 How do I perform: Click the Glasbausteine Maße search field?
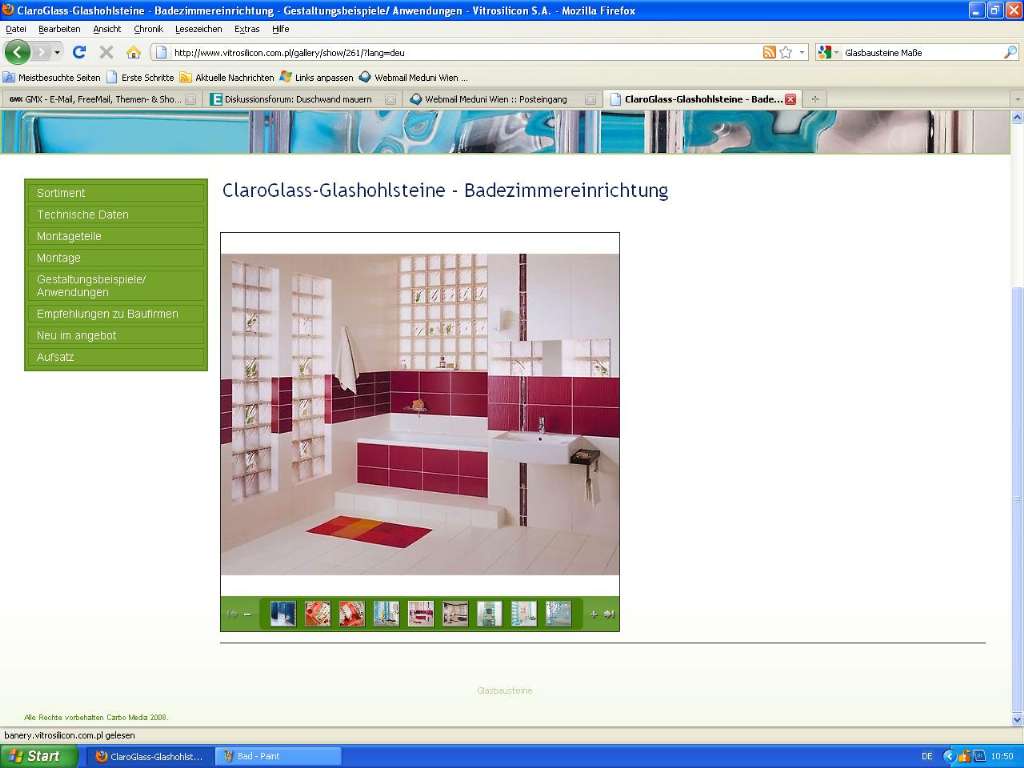pyautogui.click(x=921, y=53)
